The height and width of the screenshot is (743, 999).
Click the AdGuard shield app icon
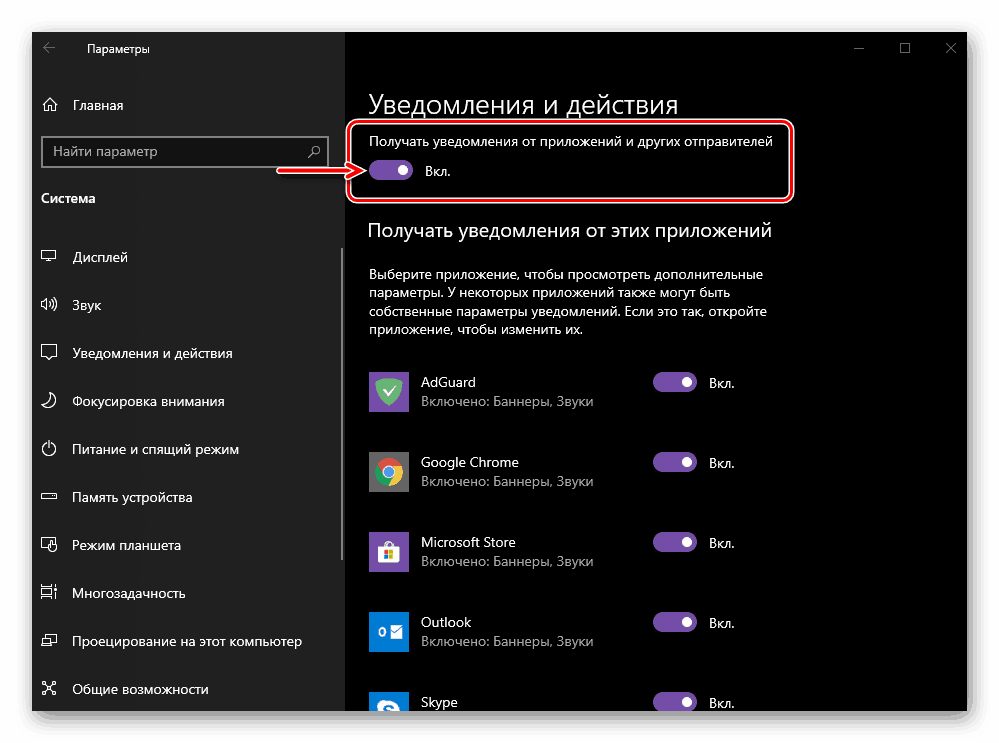tap(389, 392)
